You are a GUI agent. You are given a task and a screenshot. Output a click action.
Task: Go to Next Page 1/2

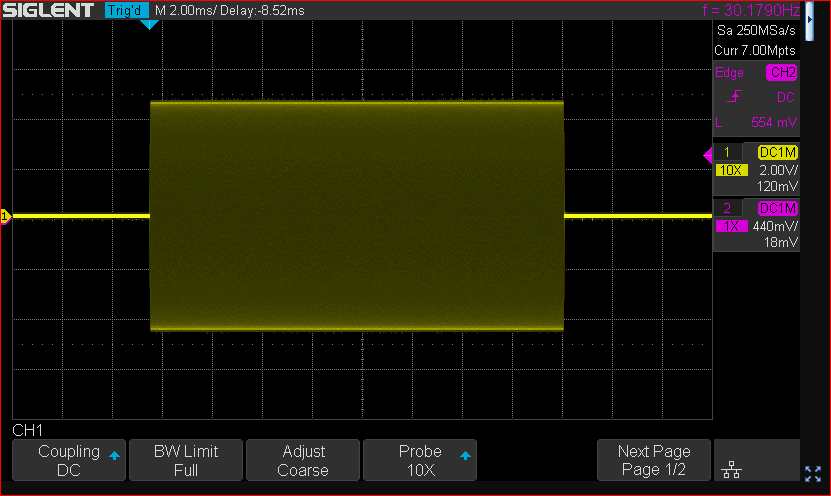click(x=653, y=460)
